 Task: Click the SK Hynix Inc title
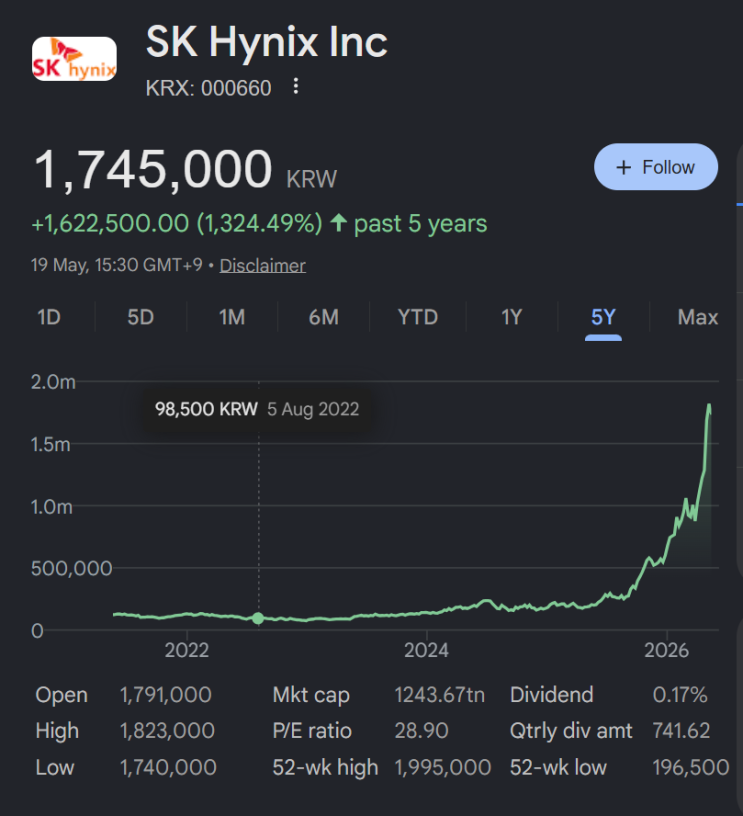click(267, 42)
